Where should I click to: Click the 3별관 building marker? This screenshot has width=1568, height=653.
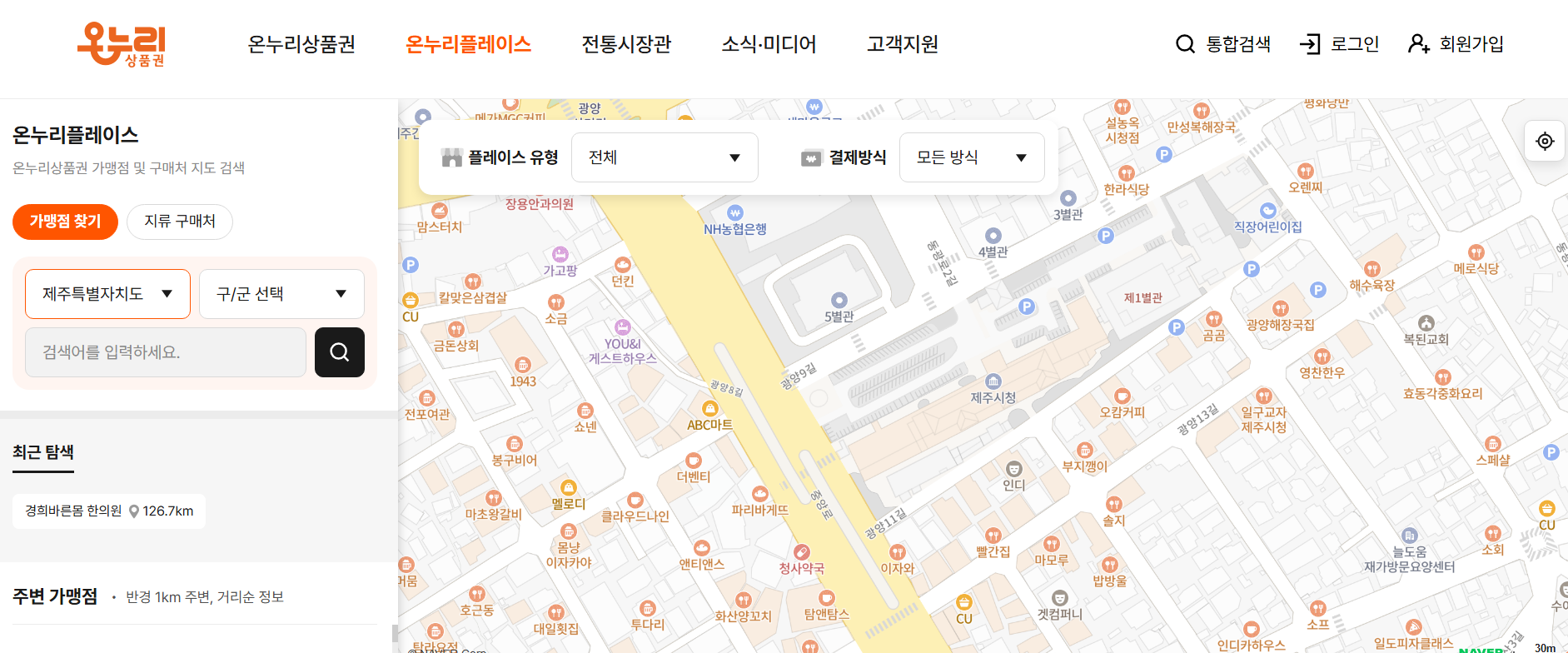tap(1068, 198)
